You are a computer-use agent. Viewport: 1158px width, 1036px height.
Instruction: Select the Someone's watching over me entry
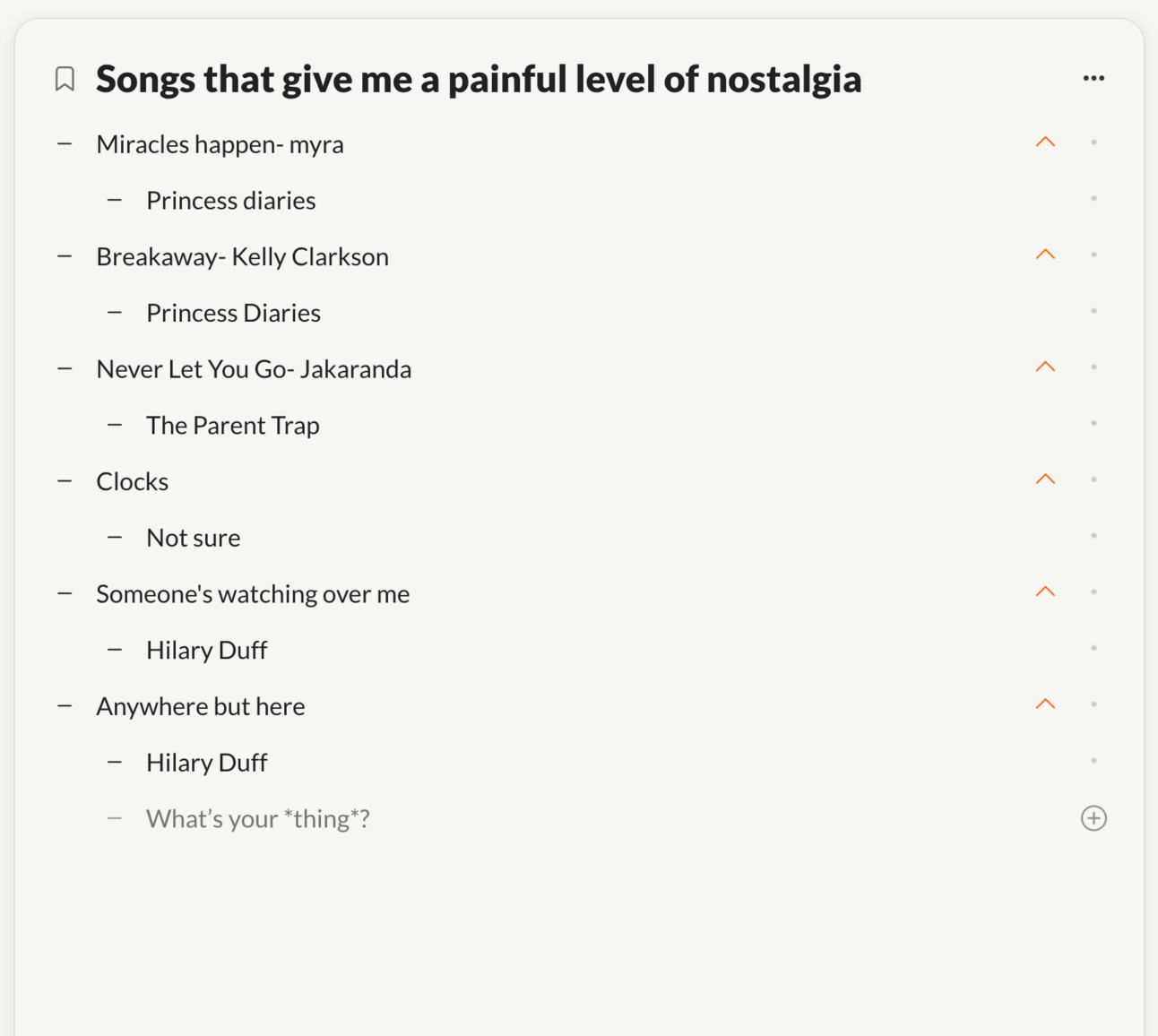(253, 594)
